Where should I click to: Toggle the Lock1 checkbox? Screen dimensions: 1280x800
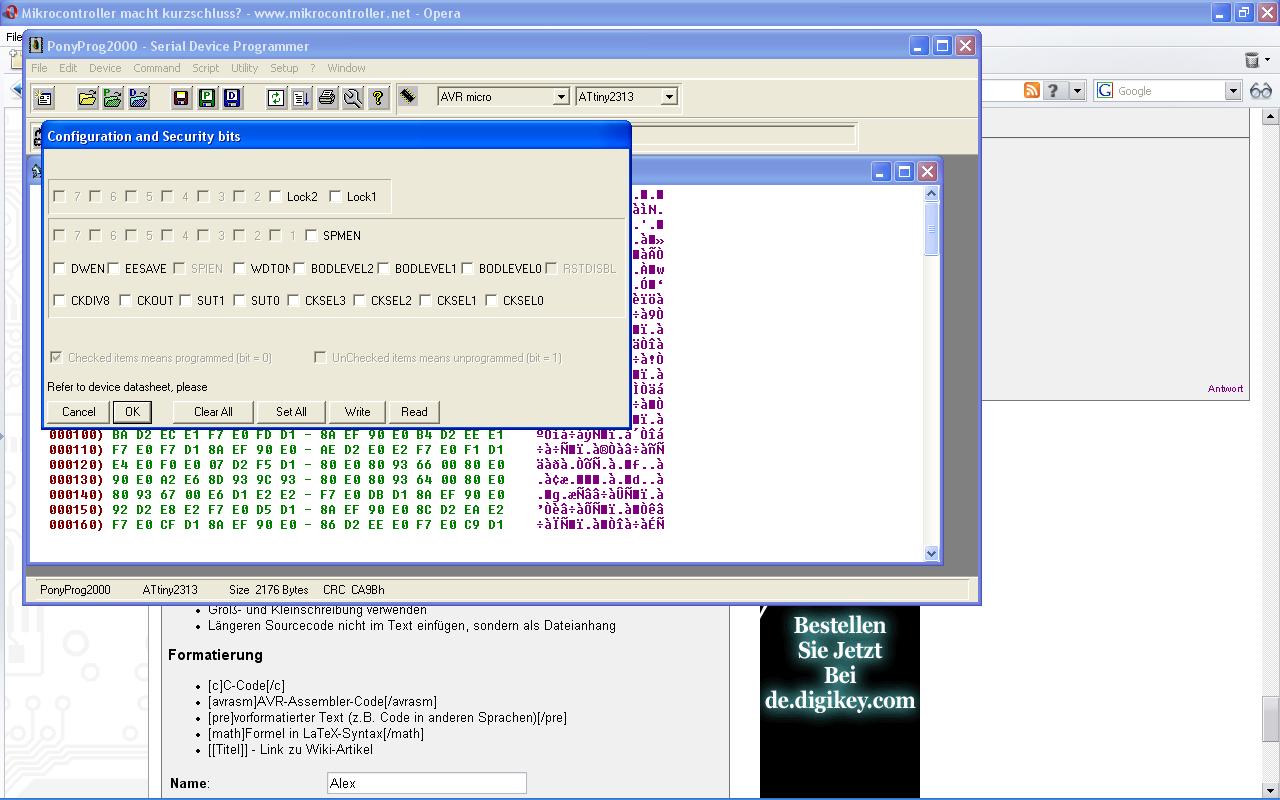pyautogui.click(x=335, y=197)
